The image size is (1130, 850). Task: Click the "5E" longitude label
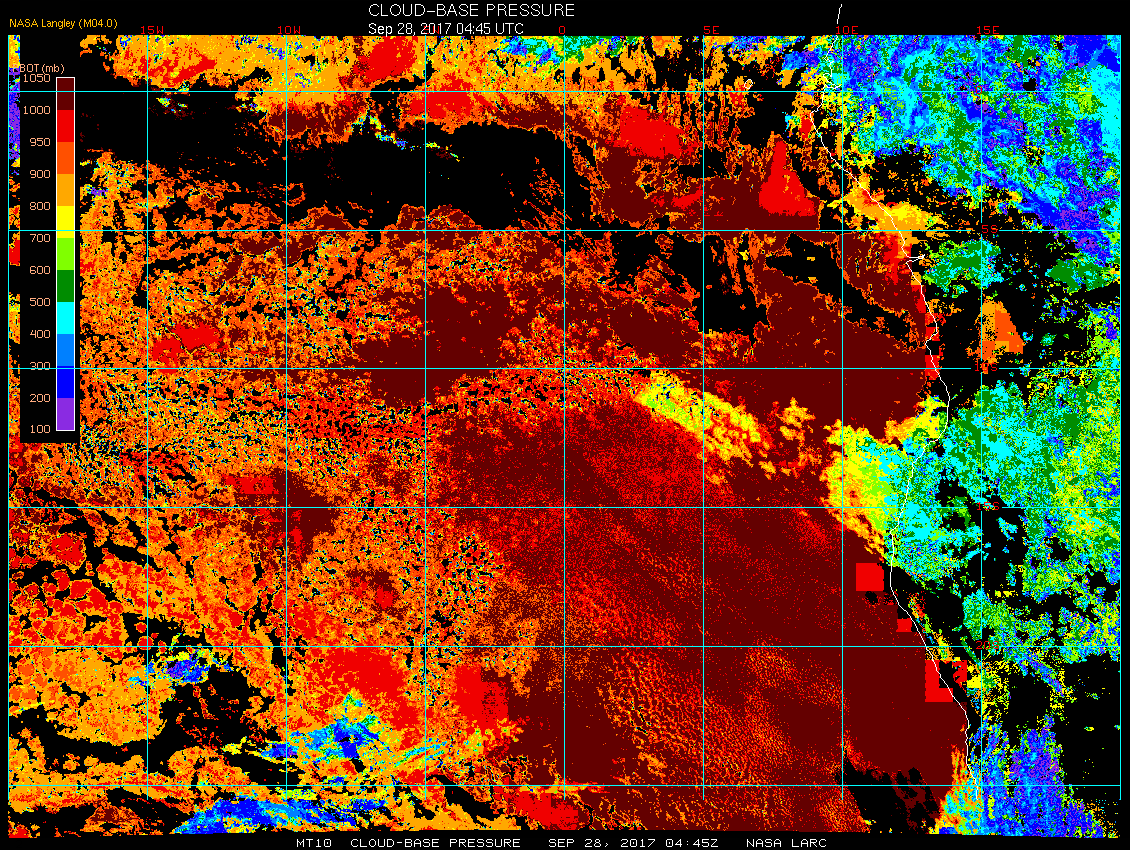pyautogui.click(x=711, y=30)
